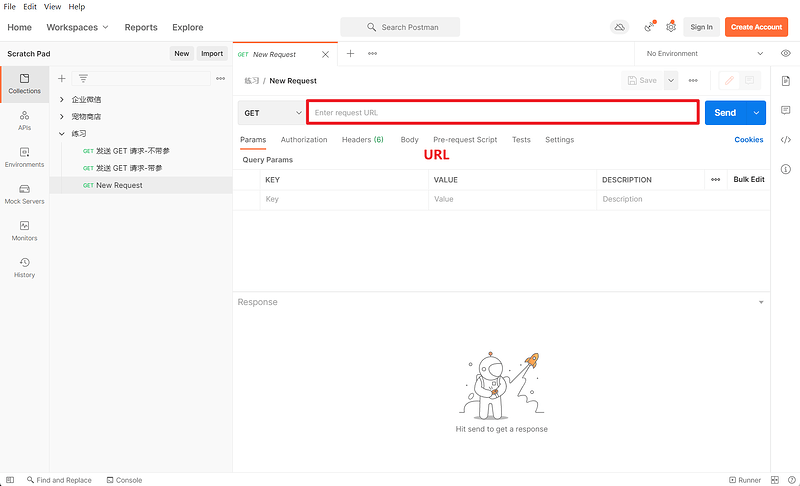Expand the 企业微信 collection

tap(62, 99)
